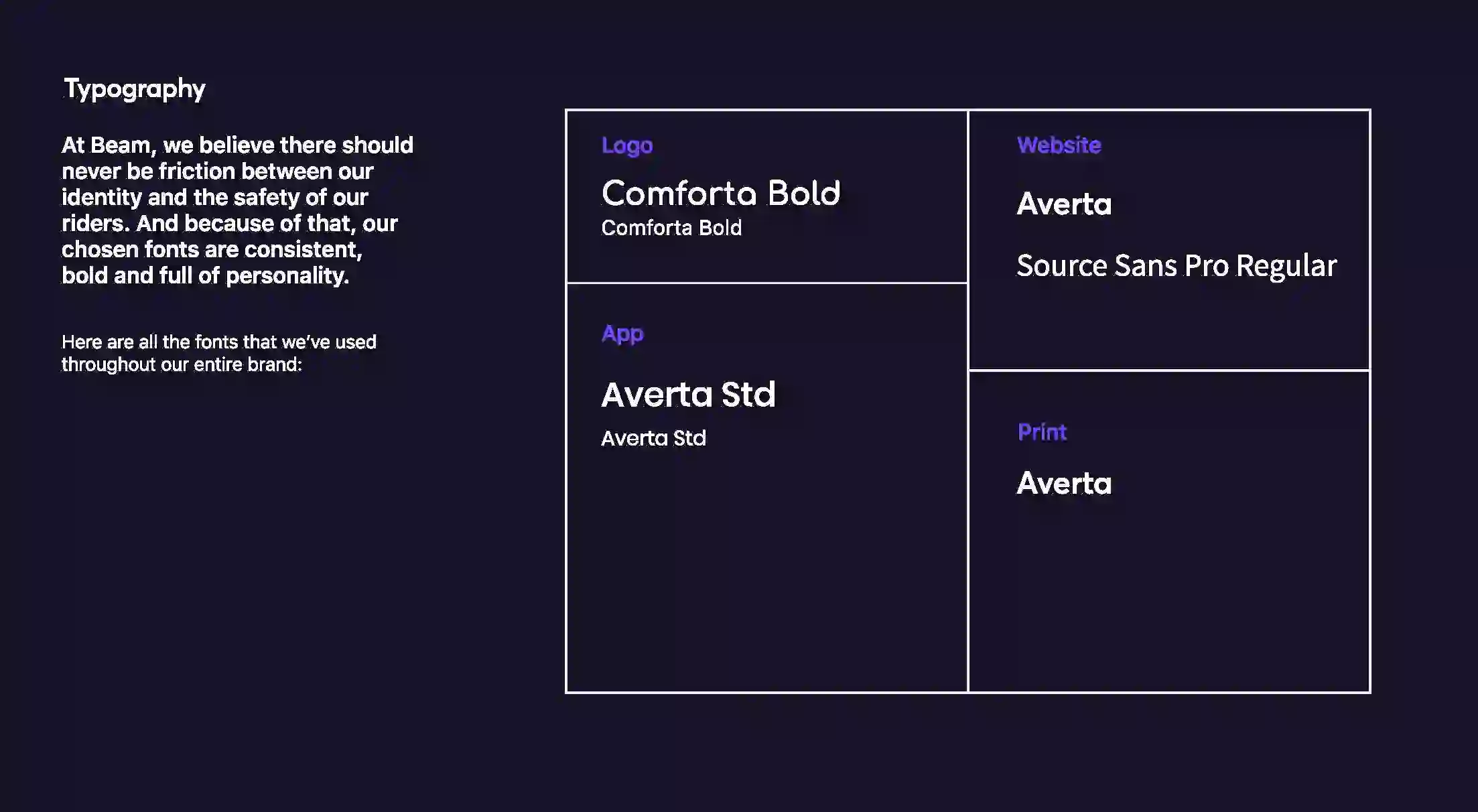Click the Averta text under Print
The image size is (1478, 812).
(1064, 484)
